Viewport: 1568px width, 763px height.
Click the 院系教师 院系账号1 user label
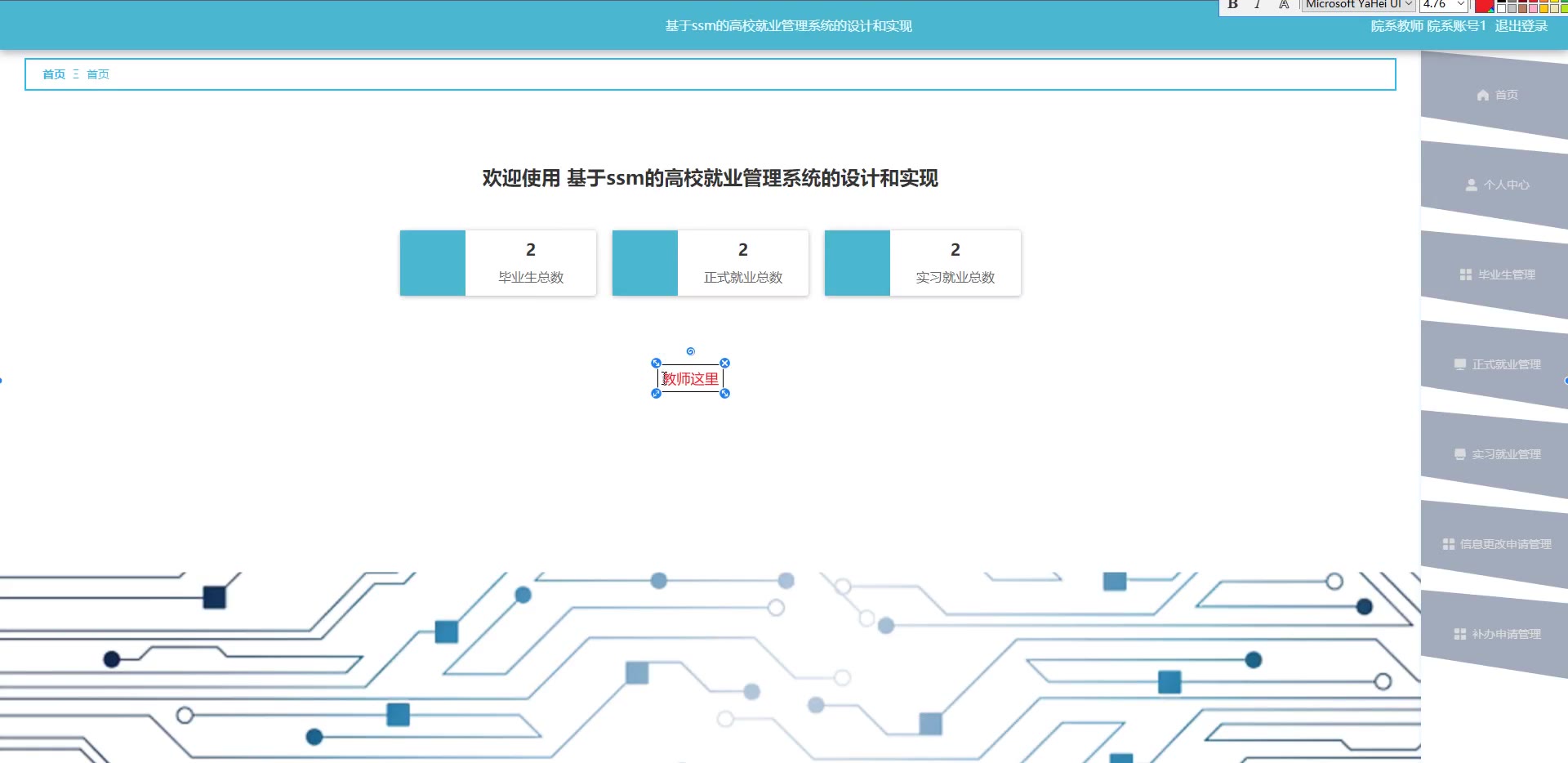click(x=1428, y=26)
